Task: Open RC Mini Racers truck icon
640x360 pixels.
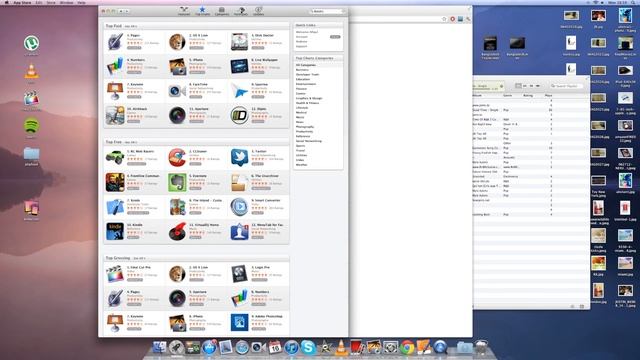Action: 115,158
